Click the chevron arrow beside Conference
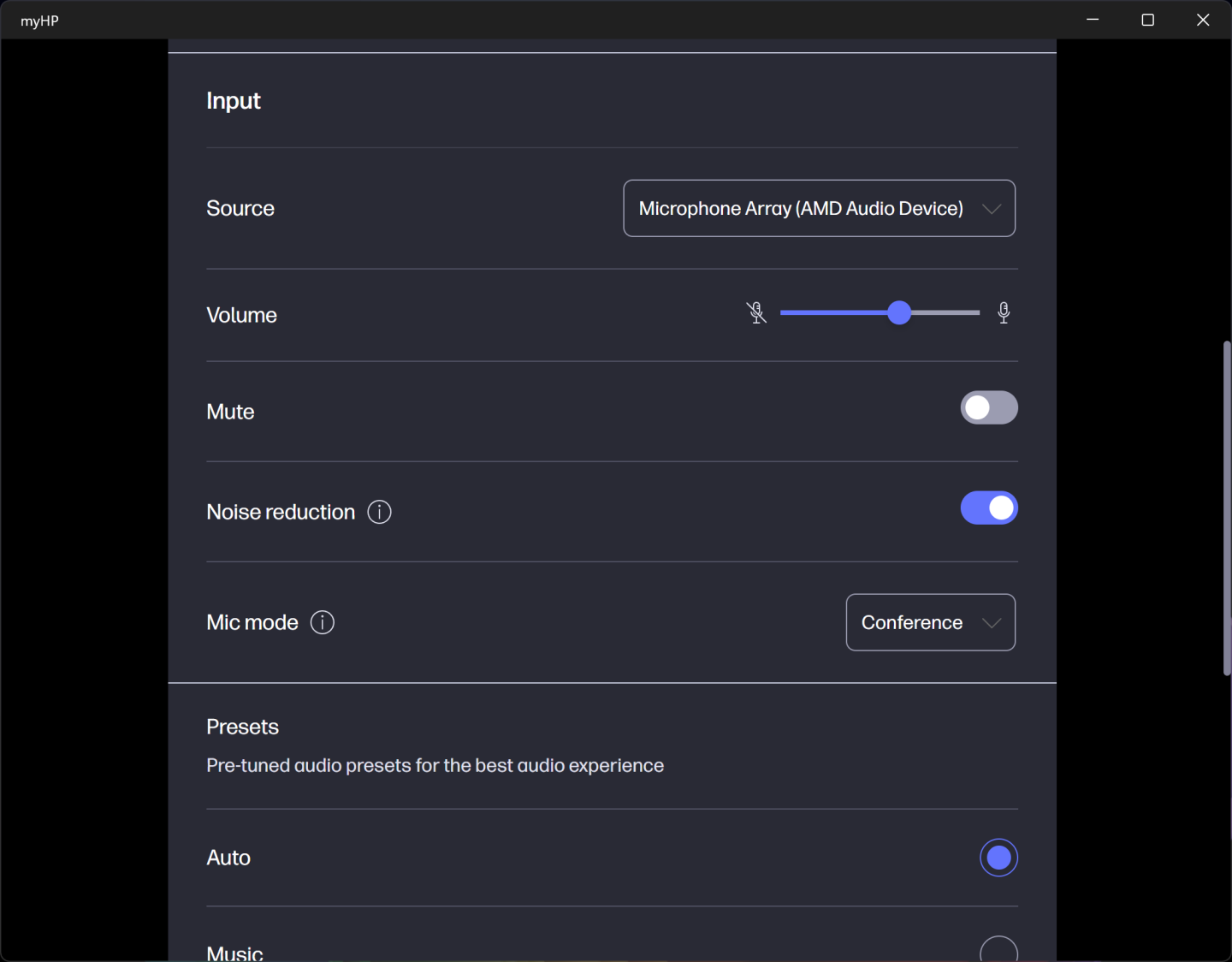Screen dimensions: 1232x962 click(992, 623)
